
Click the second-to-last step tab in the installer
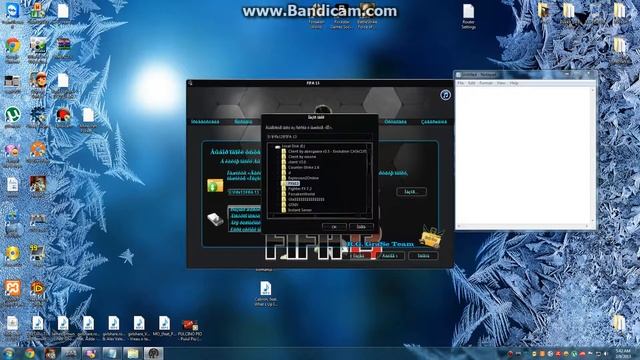(x=395, y=122)
